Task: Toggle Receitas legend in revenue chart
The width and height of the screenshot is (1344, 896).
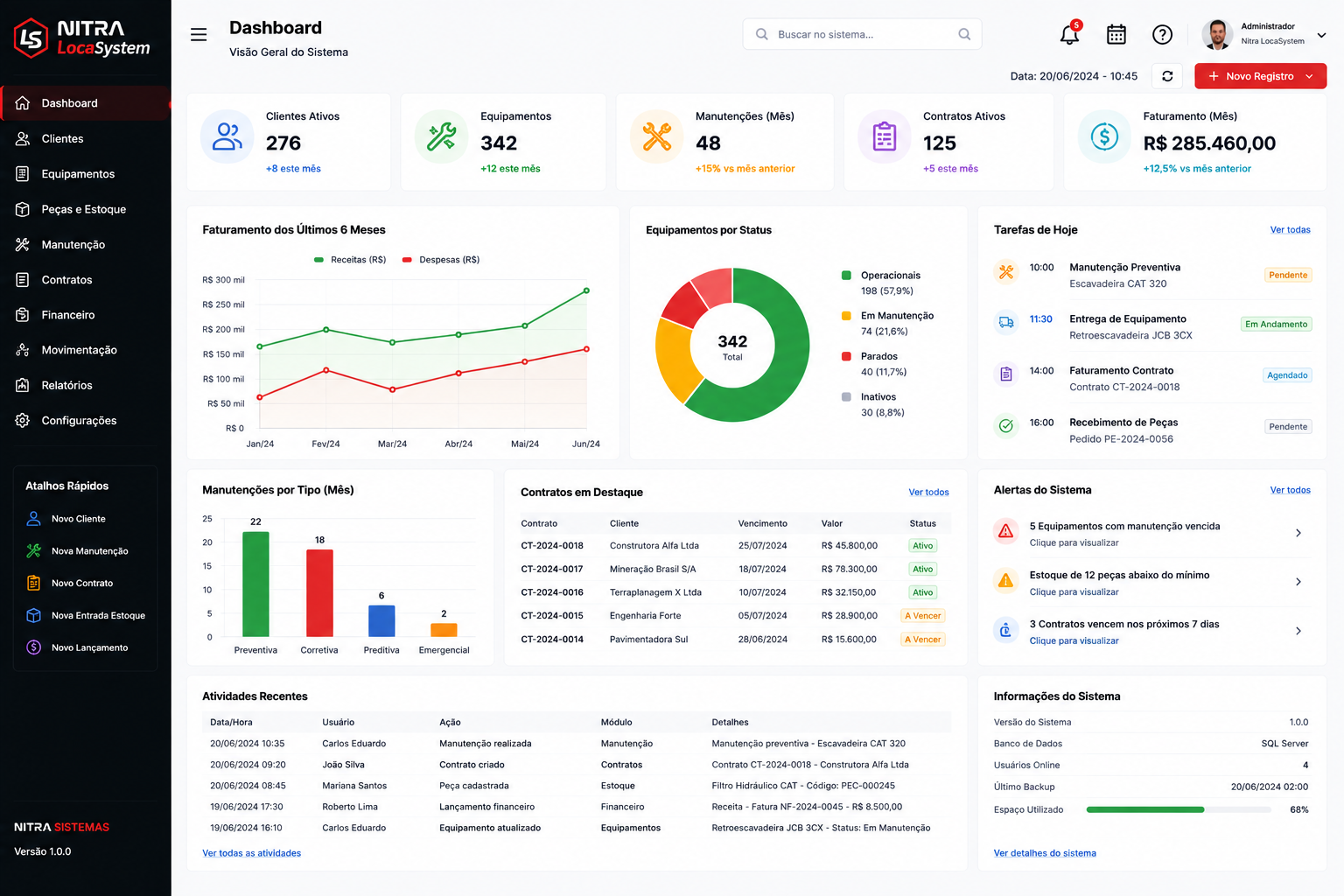Action: click(x=350, y=260)
